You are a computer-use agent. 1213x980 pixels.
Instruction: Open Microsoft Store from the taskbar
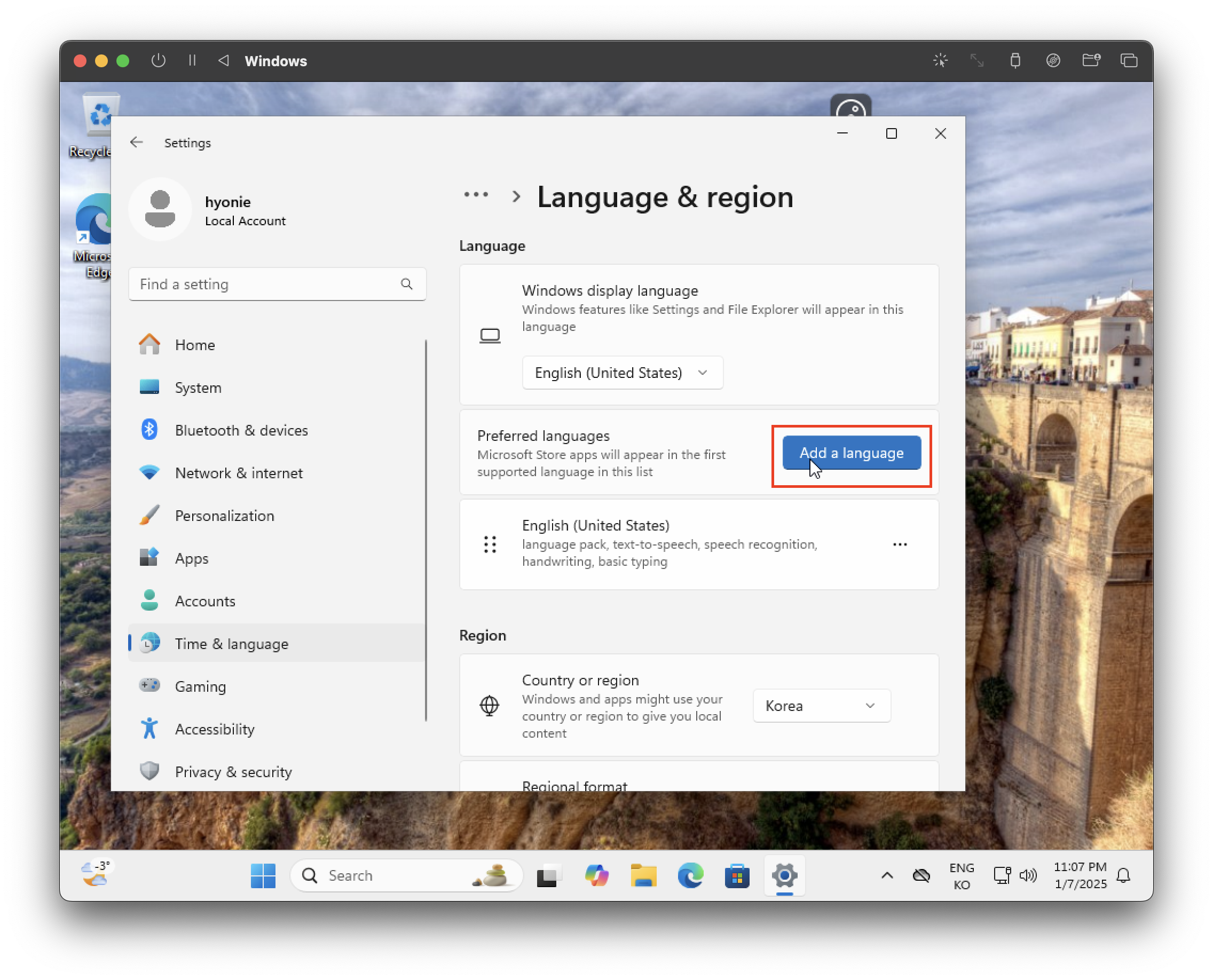click(x=737, y=875)
